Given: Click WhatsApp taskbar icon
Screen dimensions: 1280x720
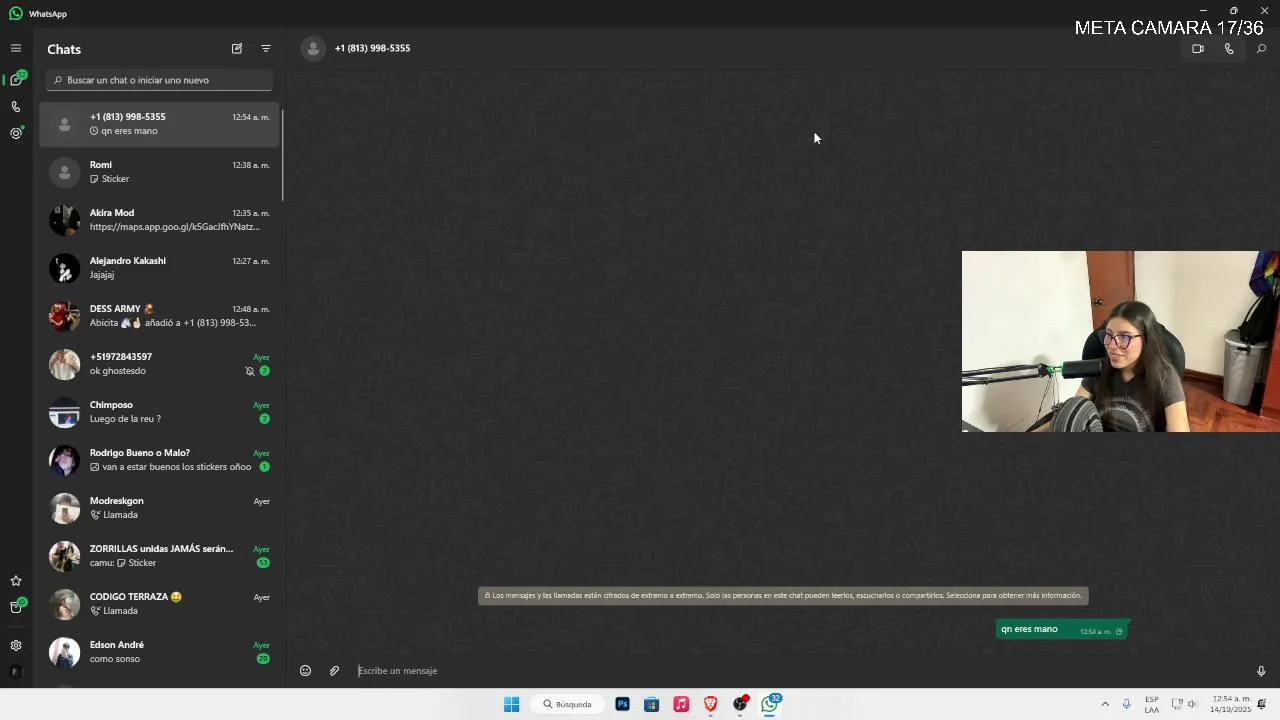Looking at the screenshot, I should point(770,704).
